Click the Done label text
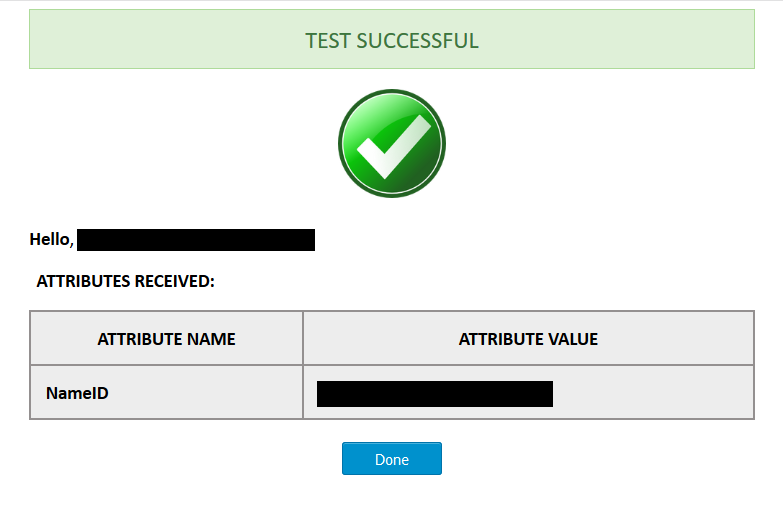Viewport: 783px width, 515px height. click(392, 460)
